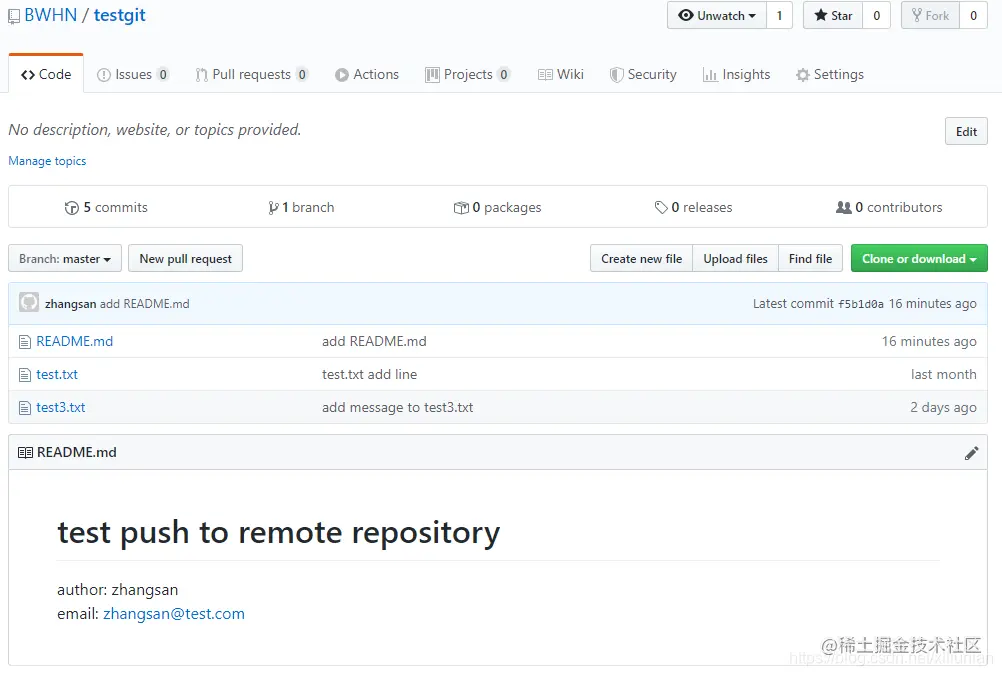
Task: Expand the Unwatch dropdown
Action: pyautogui.click(x=716, y=15)
